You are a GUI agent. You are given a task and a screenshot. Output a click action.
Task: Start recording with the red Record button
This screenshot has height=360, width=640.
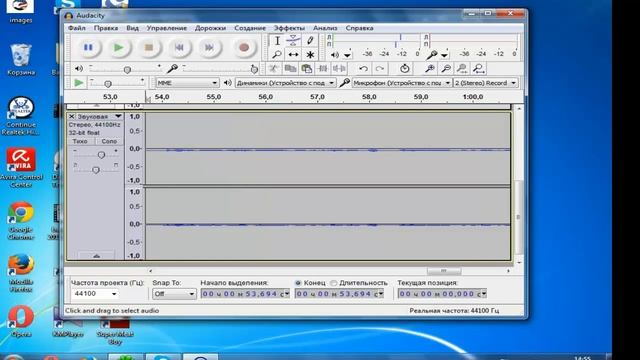[x=244, y=48]
